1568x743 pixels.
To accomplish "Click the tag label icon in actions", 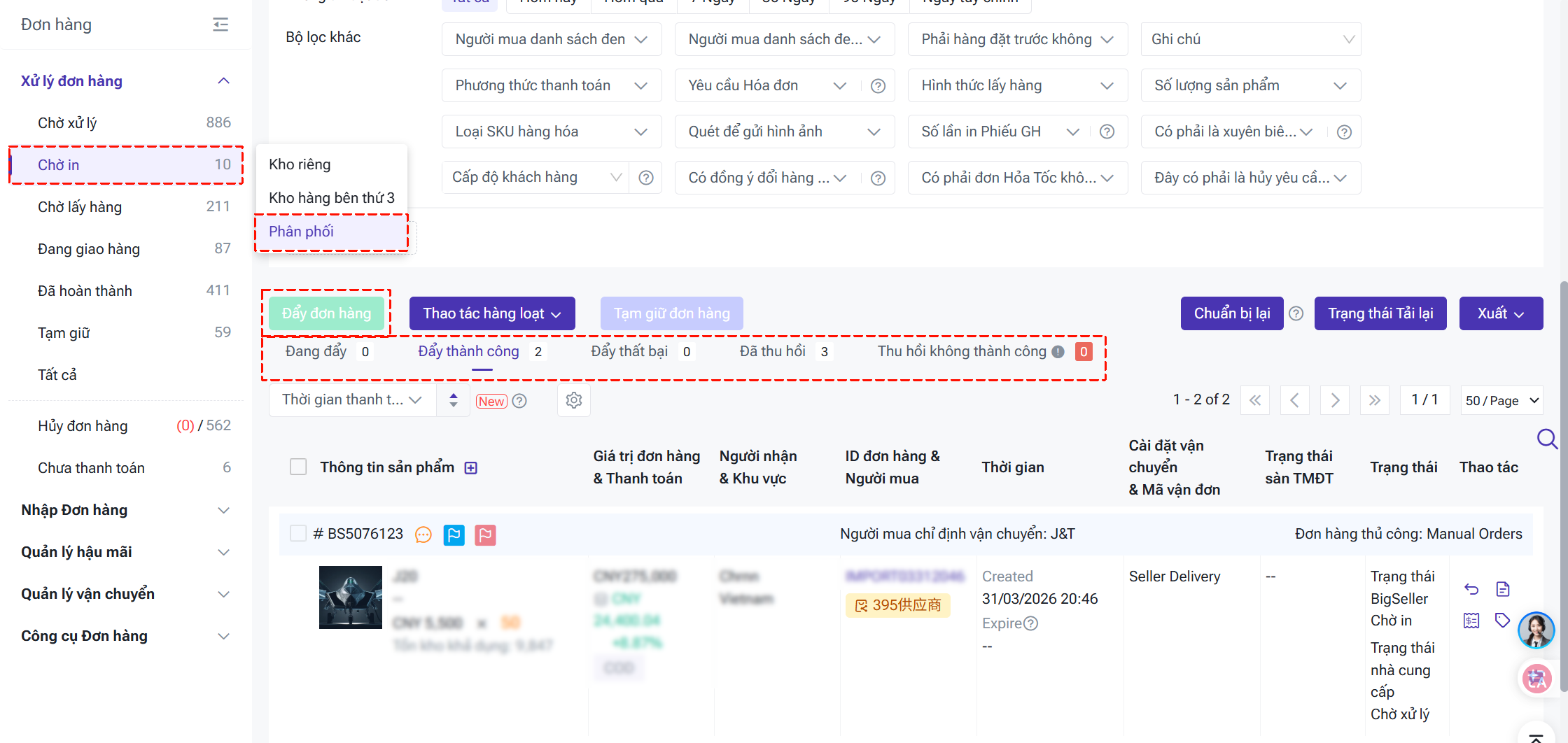I will pyautogui.click(x=1502, y=620).
